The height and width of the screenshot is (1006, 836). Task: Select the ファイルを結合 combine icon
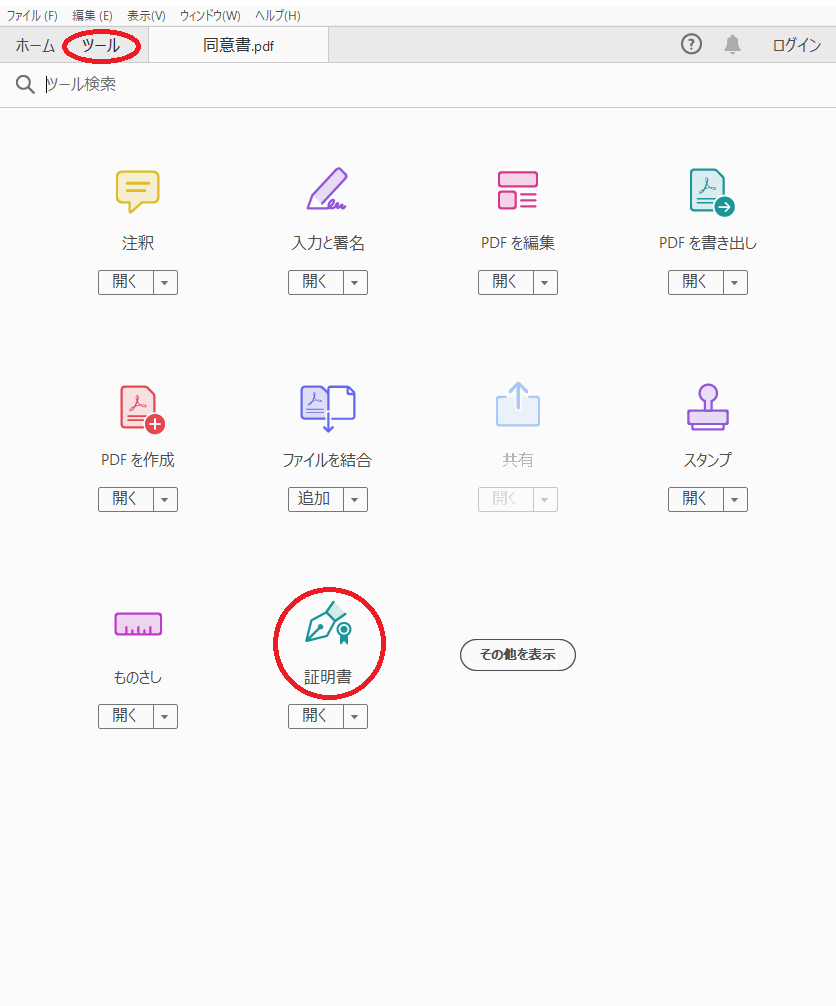(327, 407)
